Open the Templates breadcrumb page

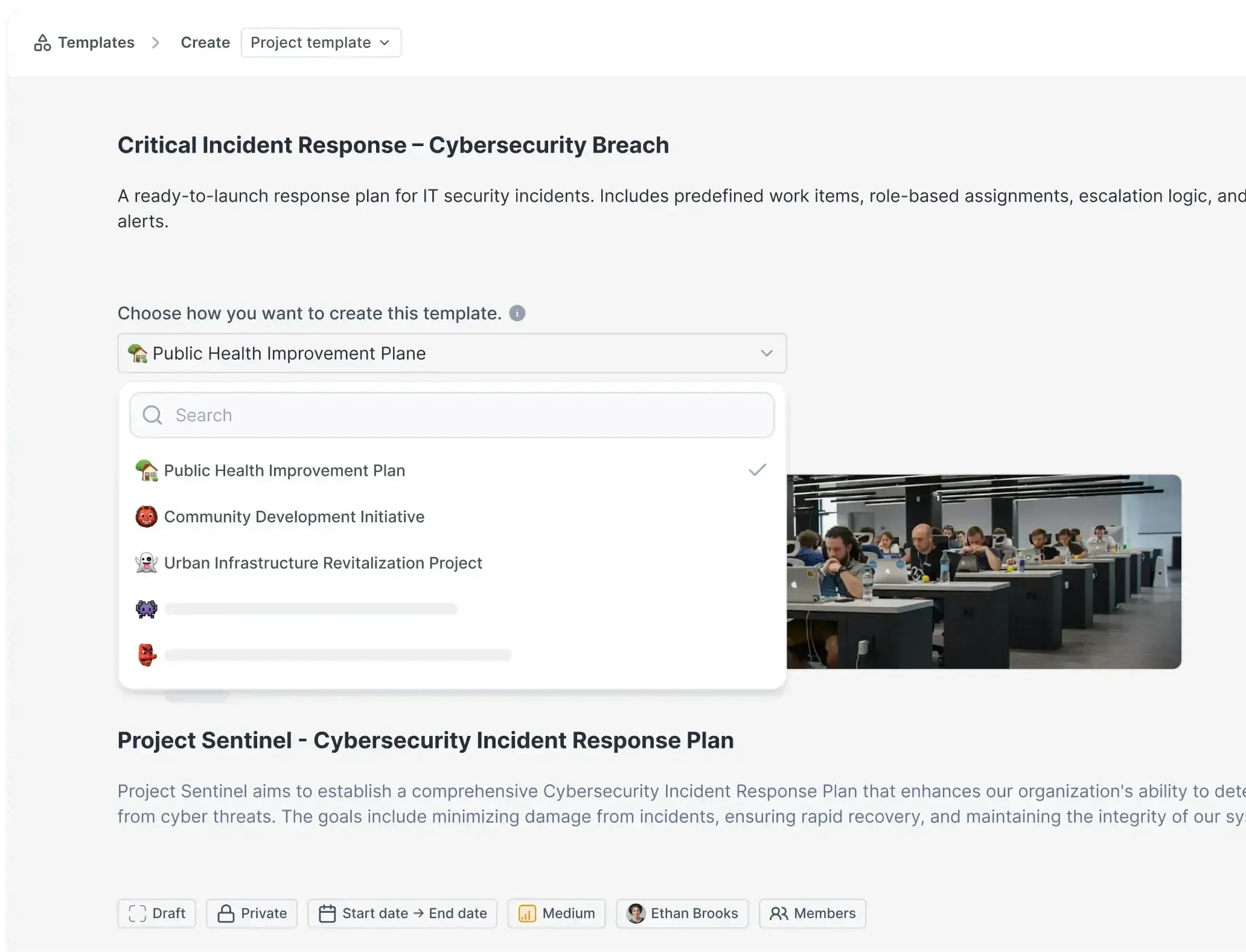[x=95, y=42]
